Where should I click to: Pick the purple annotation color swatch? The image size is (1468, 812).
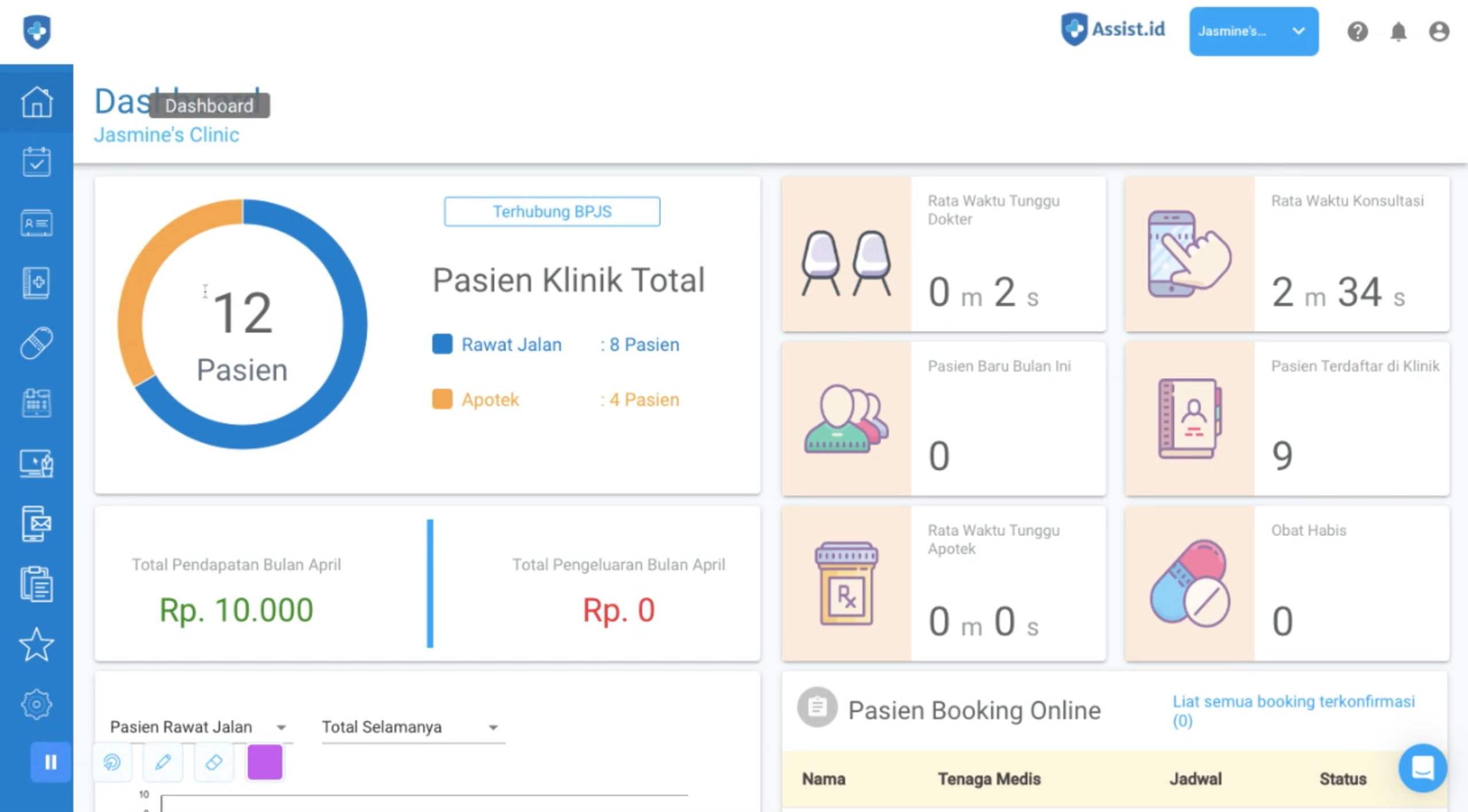point(264,762)
